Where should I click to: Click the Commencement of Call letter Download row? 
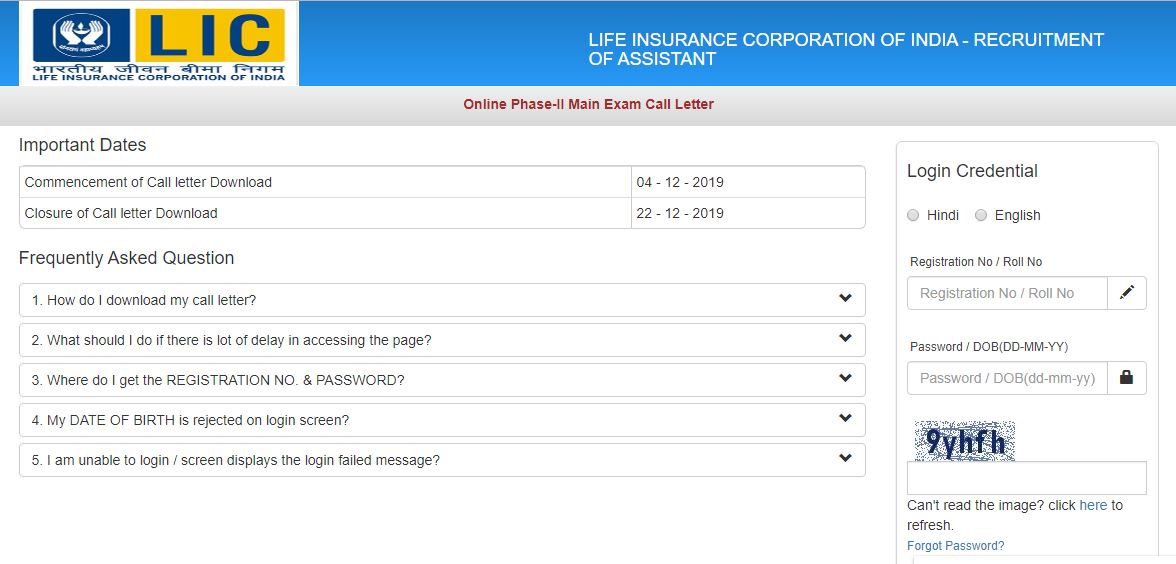tap(325, 182)
